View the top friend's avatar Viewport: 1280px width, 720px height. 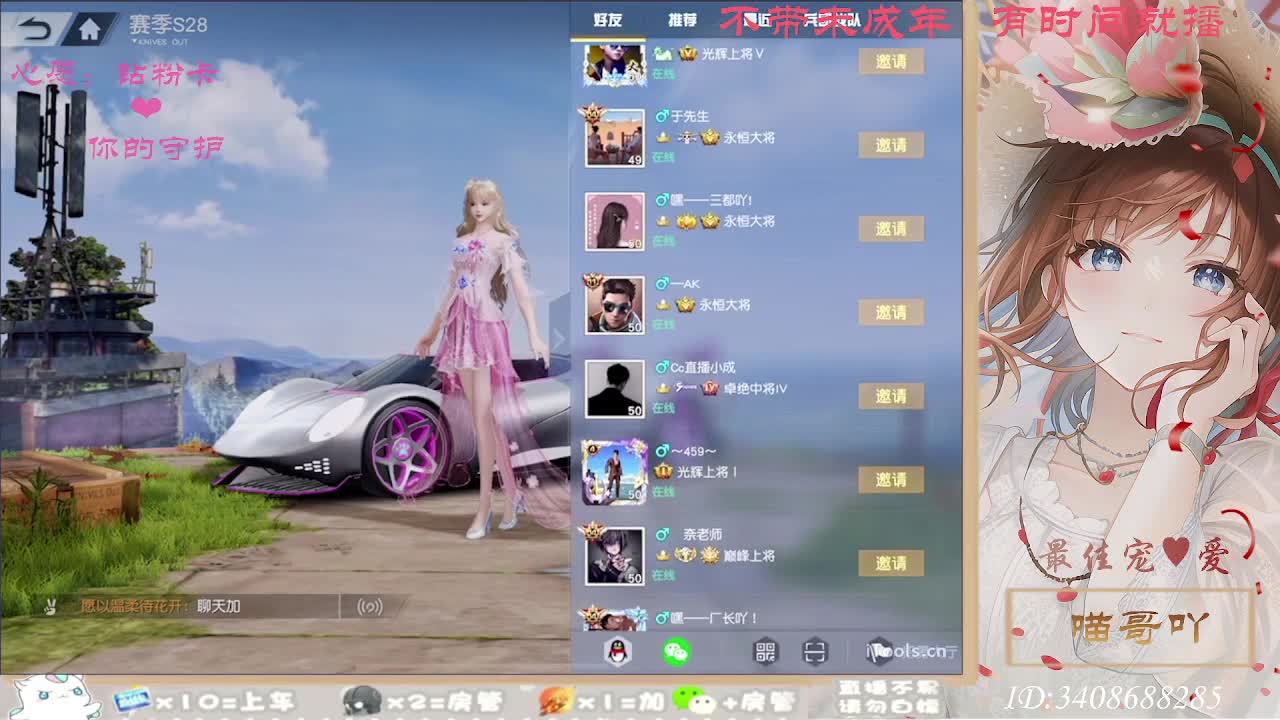[614, 64]
